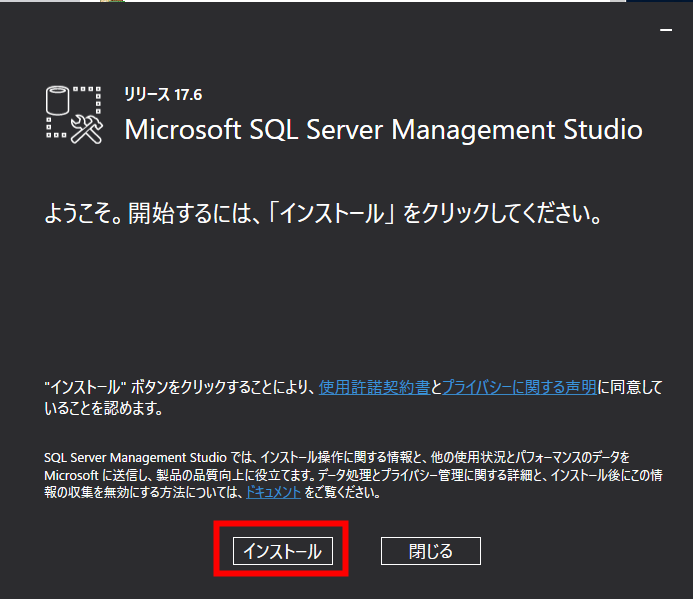
Task: Open the プライバシーに関する声明 link
Action: [519, 387]
